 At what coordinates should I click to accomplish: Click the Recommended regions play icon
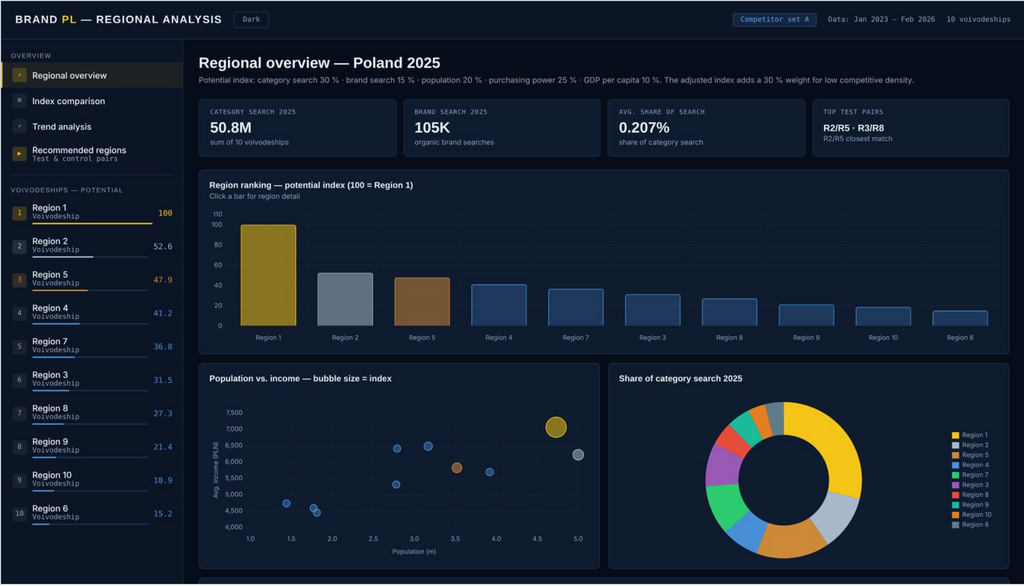20,154
